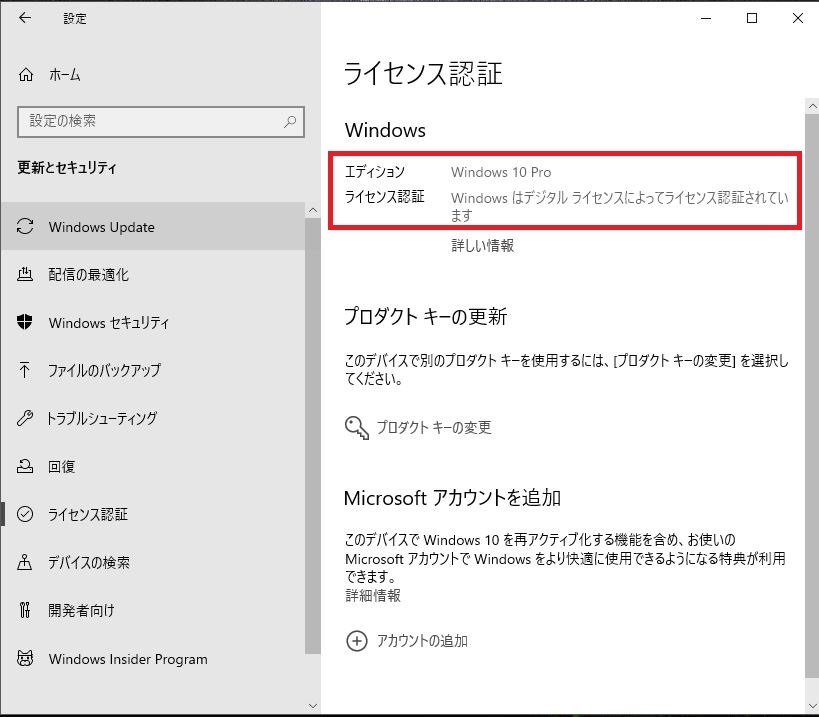This screenshot has width=819, height=717.
Task: Focus the 設定の検索 search box
Action: click(x=161, y=122)
